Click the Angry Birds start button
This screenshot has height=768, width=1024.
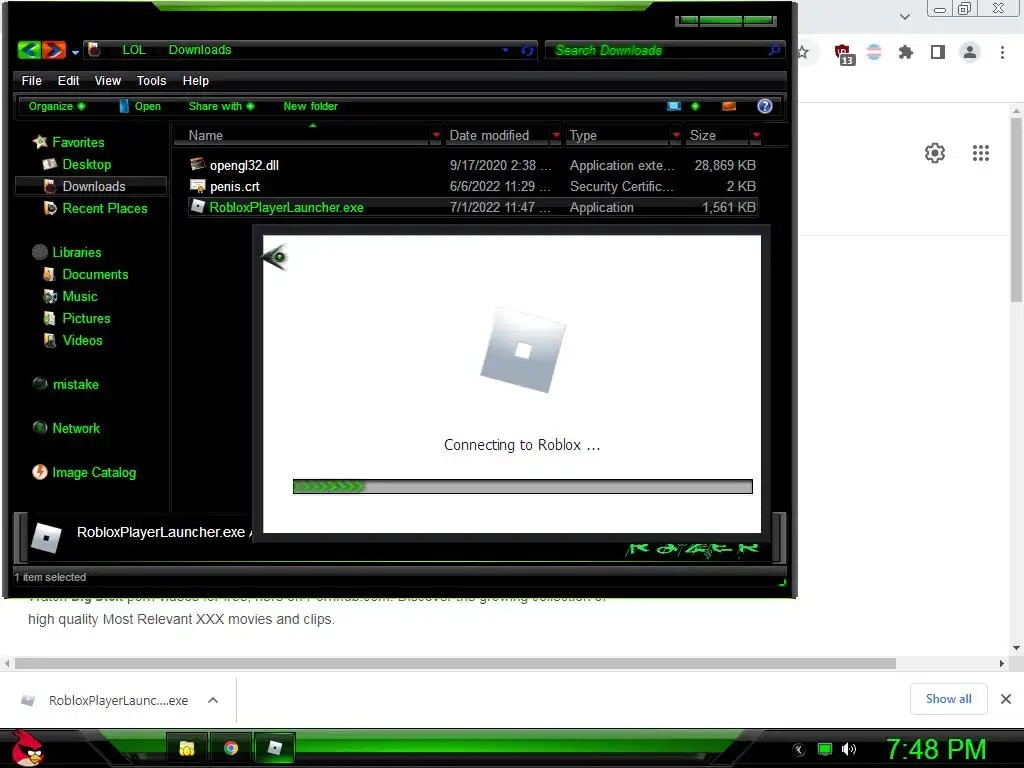(27, 748)
